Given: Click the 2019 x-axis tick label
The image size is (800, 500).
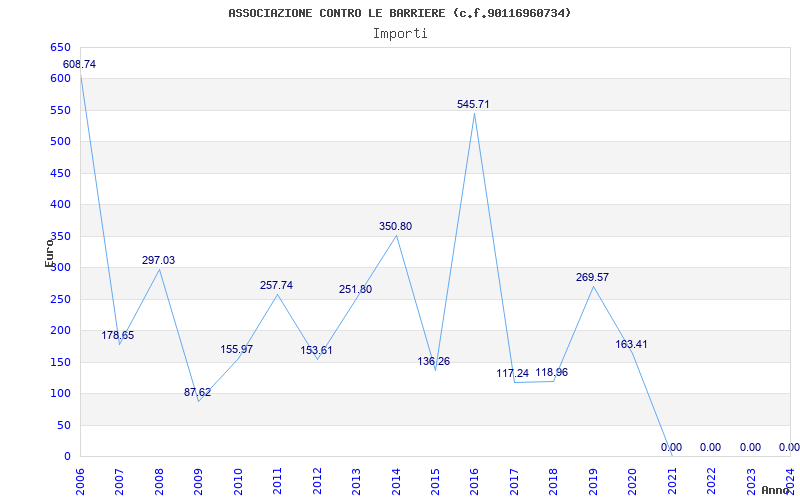Looking at the screenshot, I should [x=593, y=482].
